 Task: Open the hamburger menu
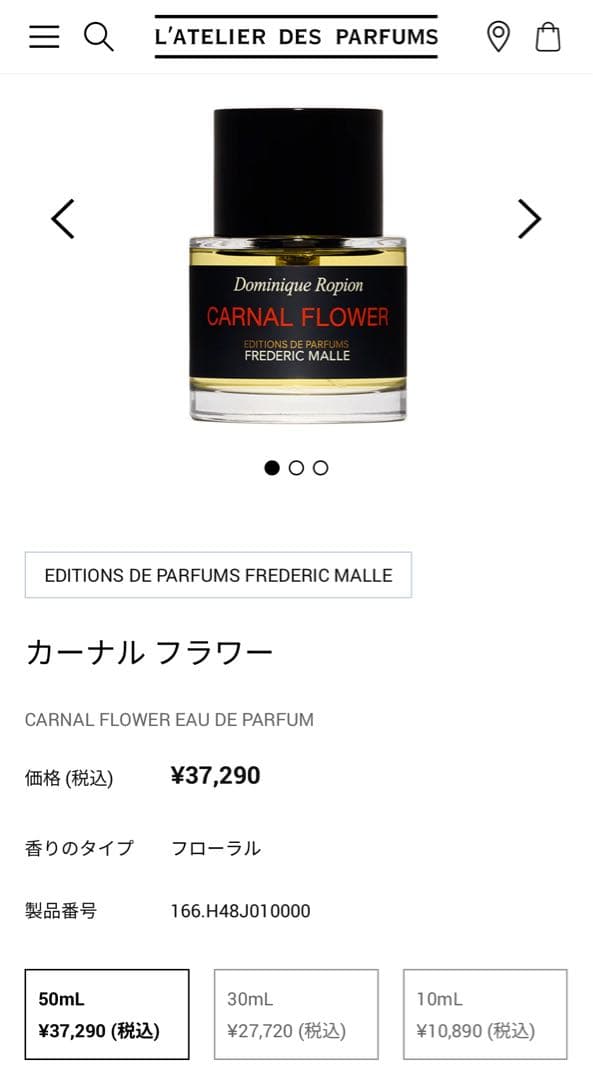(44, 37)
